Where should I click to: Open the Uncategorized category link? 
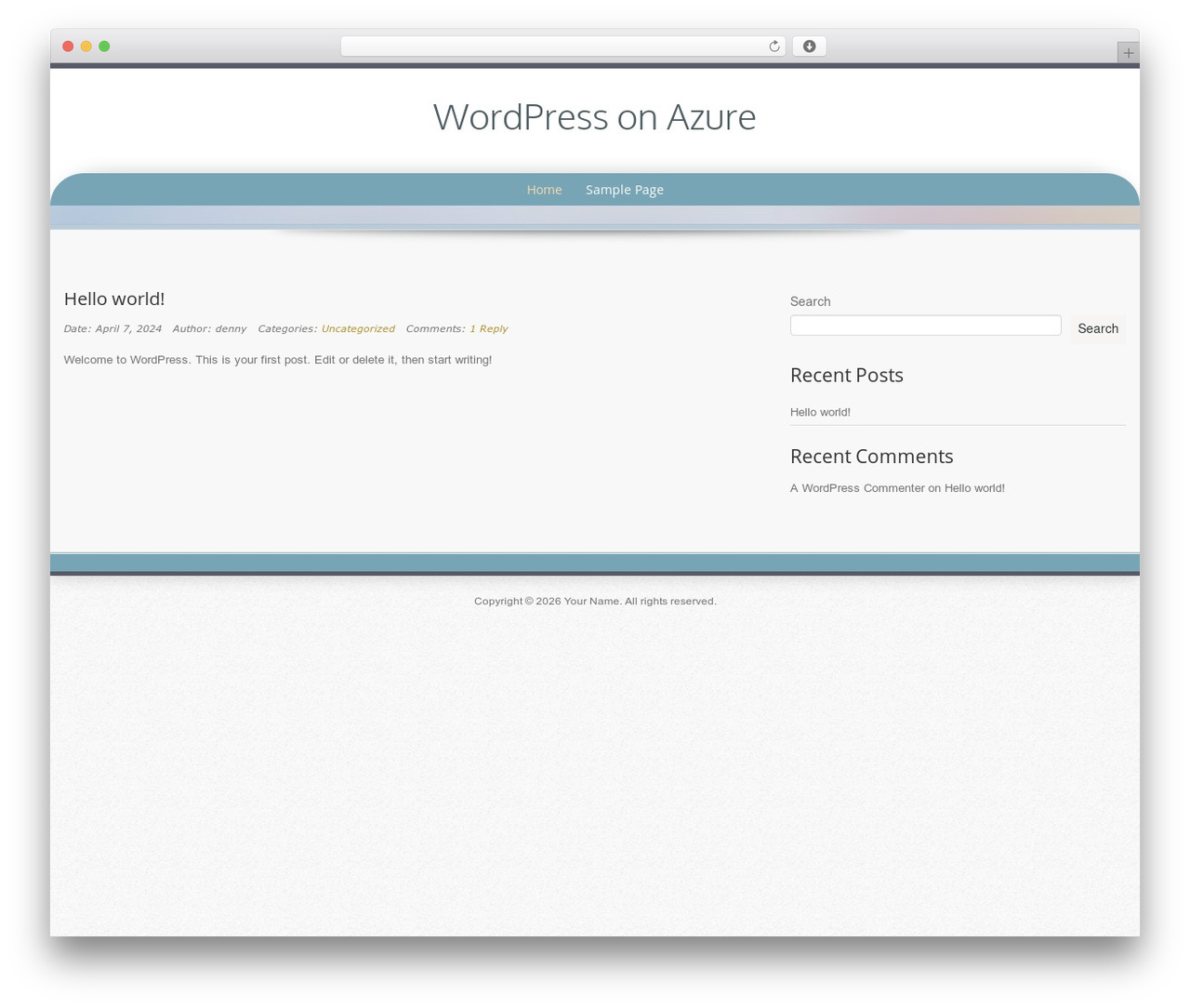pyautogui.click(x=358, y=329)
